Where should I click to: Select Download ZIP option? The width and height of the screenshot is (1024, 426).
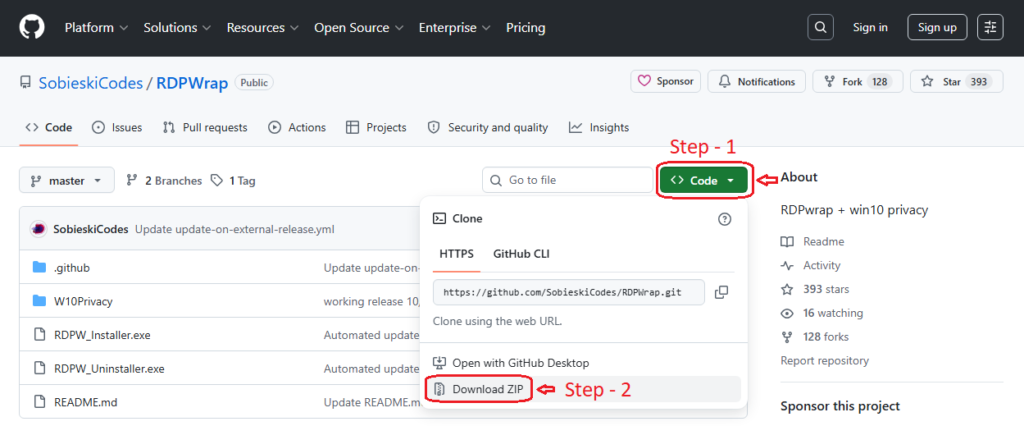(477, 389)
